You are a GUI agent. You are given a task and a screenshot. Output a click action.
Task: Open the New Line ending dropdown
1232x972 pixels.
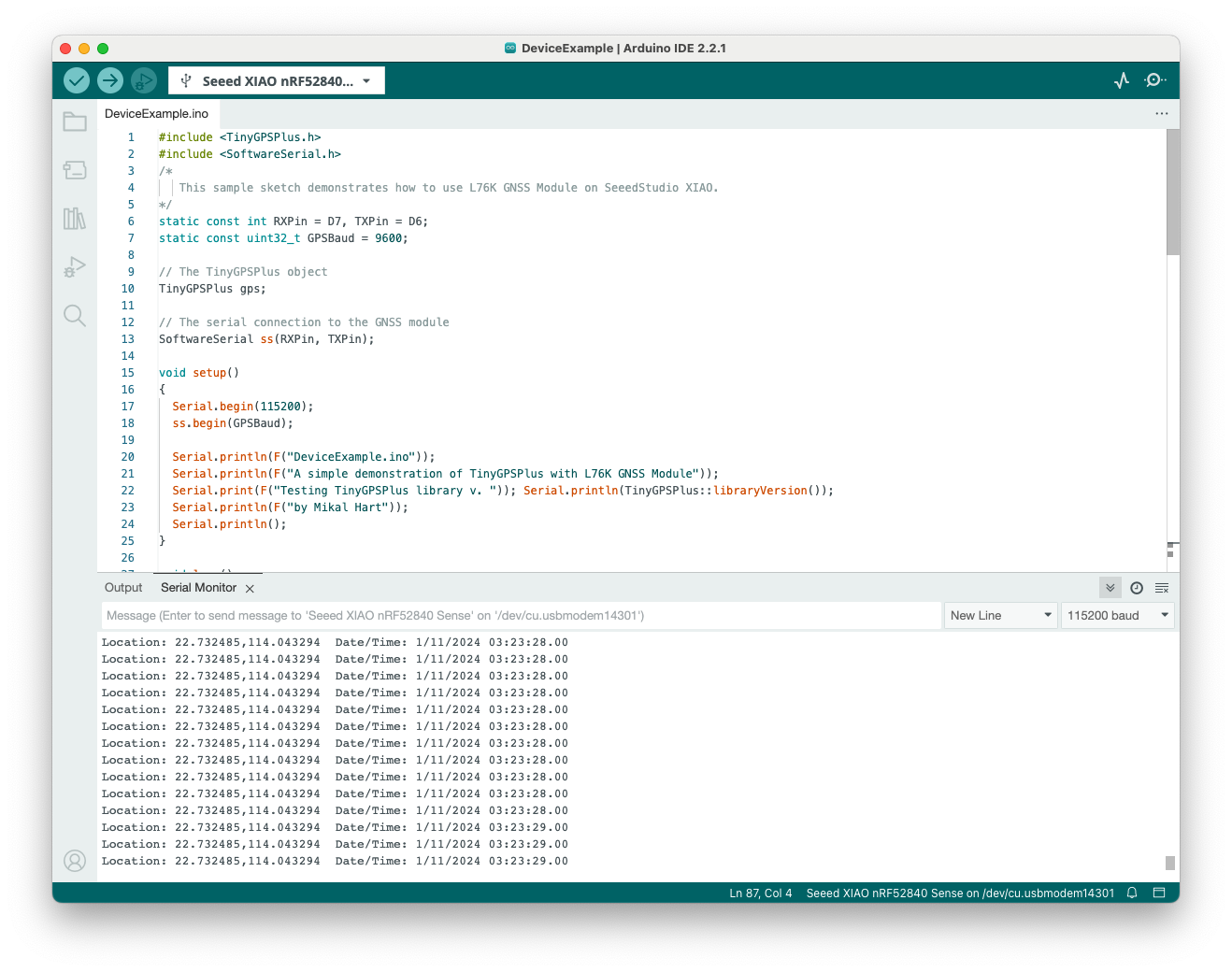point(1001,615)
